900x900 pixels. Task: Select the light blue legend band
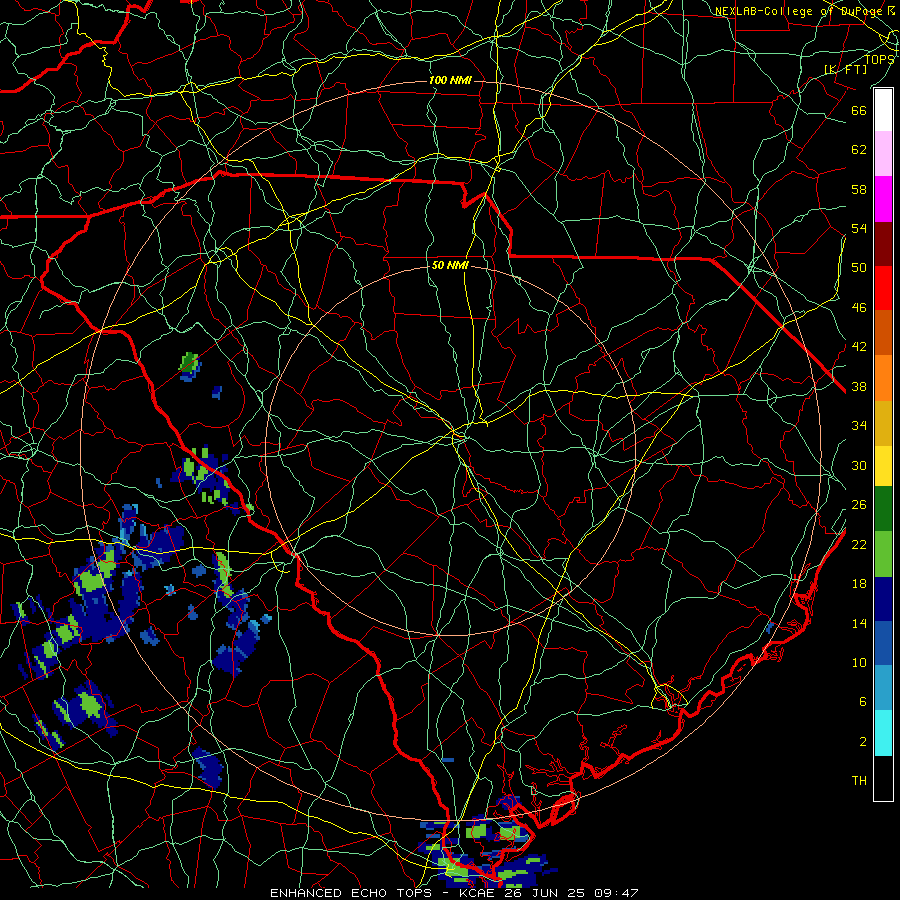tap(883, 688)
